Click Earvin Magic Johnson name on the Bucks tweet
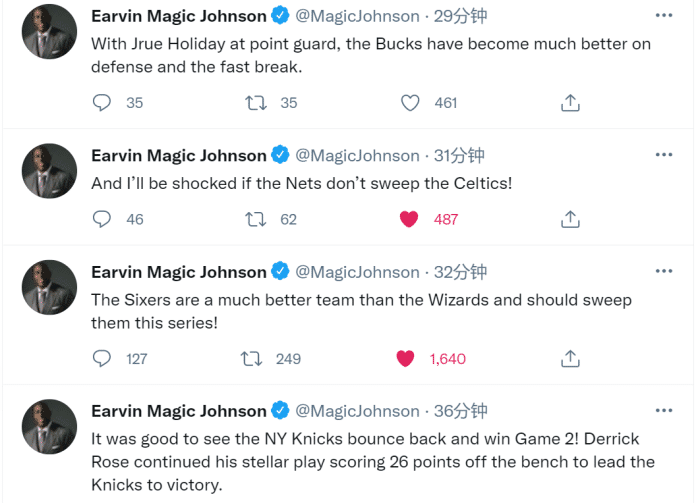Image resolution: width=700 pixels, height=503 pixels. [x=179, y=16]
